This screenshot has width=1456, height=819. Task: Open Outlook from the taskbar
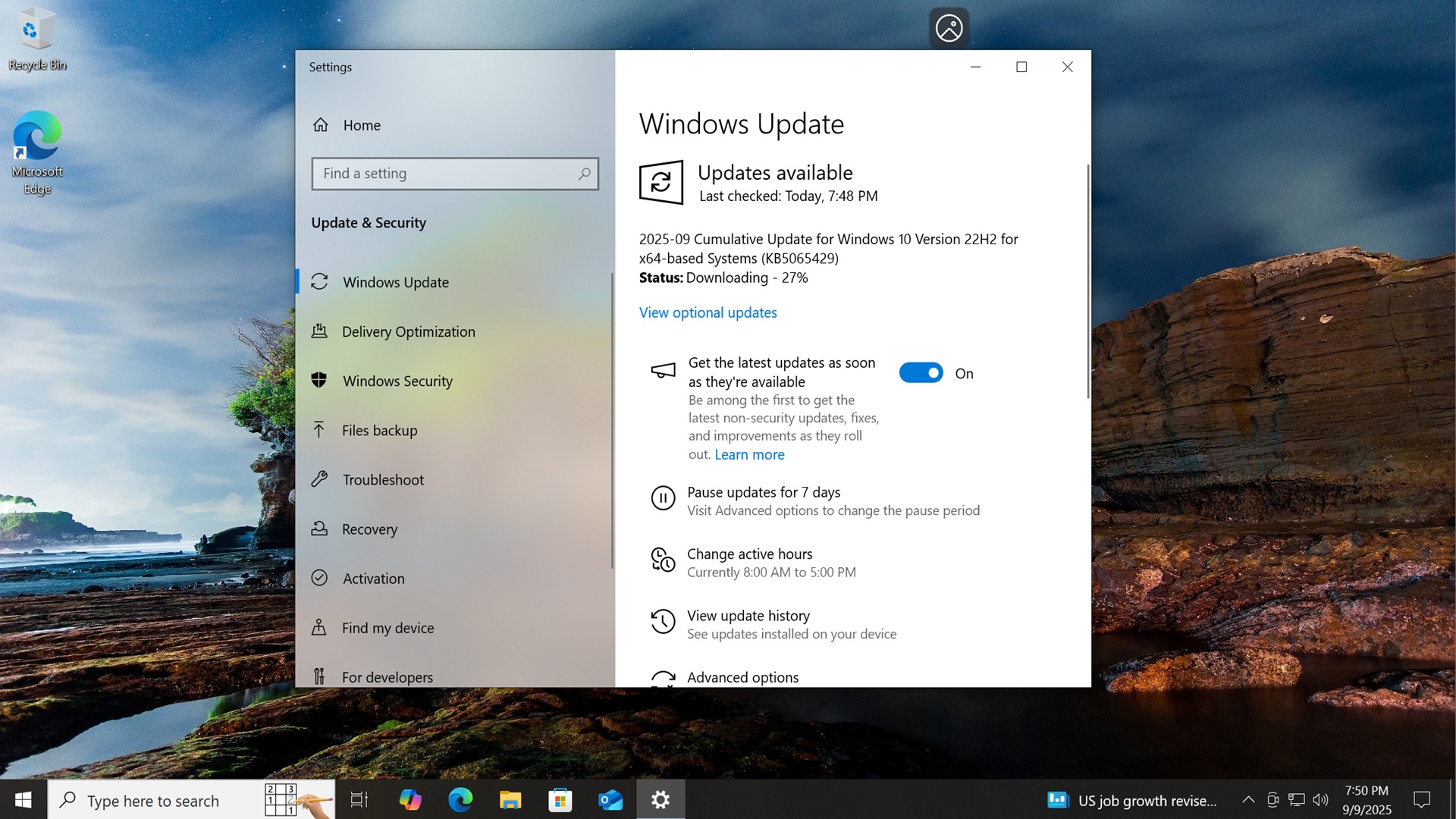click(610, 799)
